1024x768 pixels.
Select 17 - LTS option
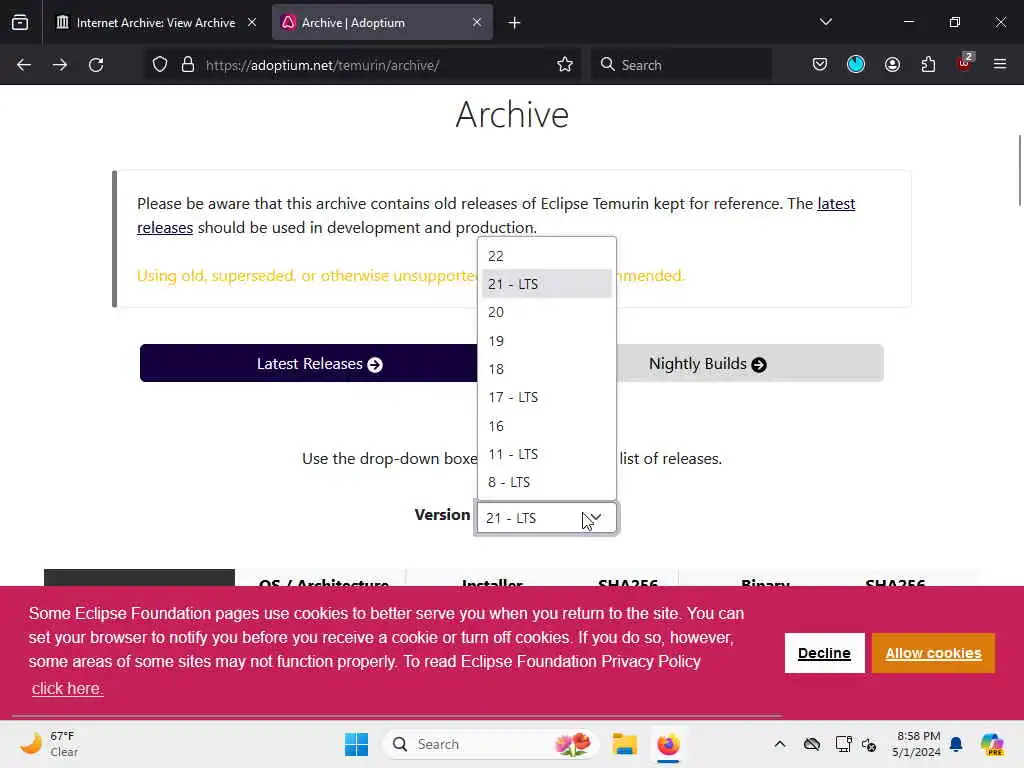[547, 397]
